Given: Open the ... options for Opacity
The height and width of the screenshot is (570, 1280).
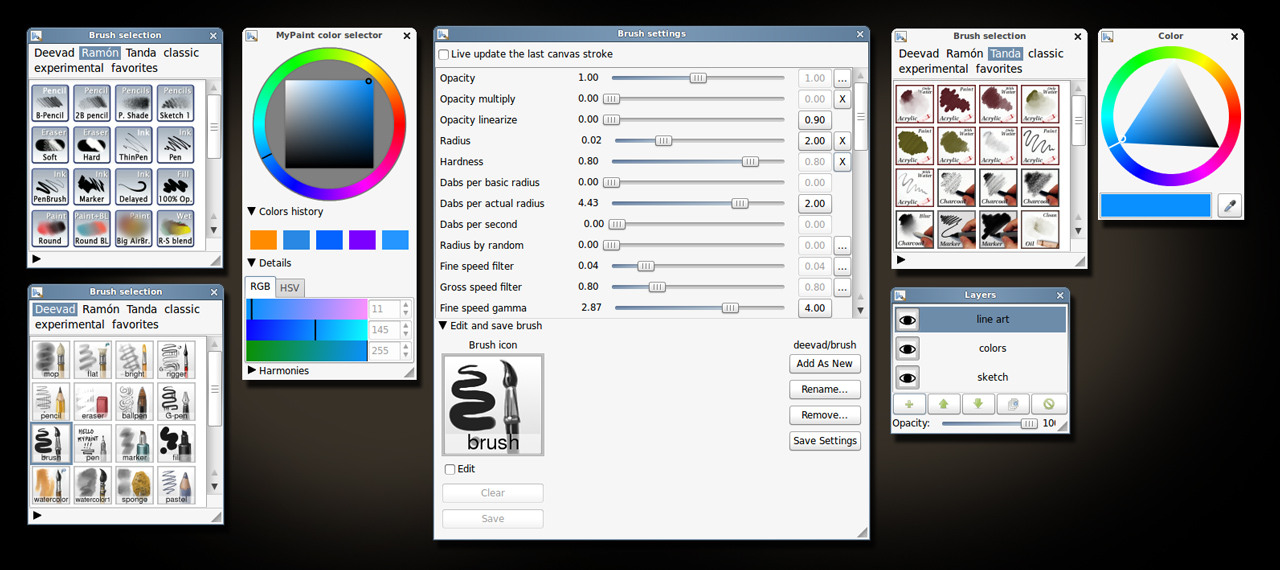Looking at the screenshot, I should click(x=842, y=78).
